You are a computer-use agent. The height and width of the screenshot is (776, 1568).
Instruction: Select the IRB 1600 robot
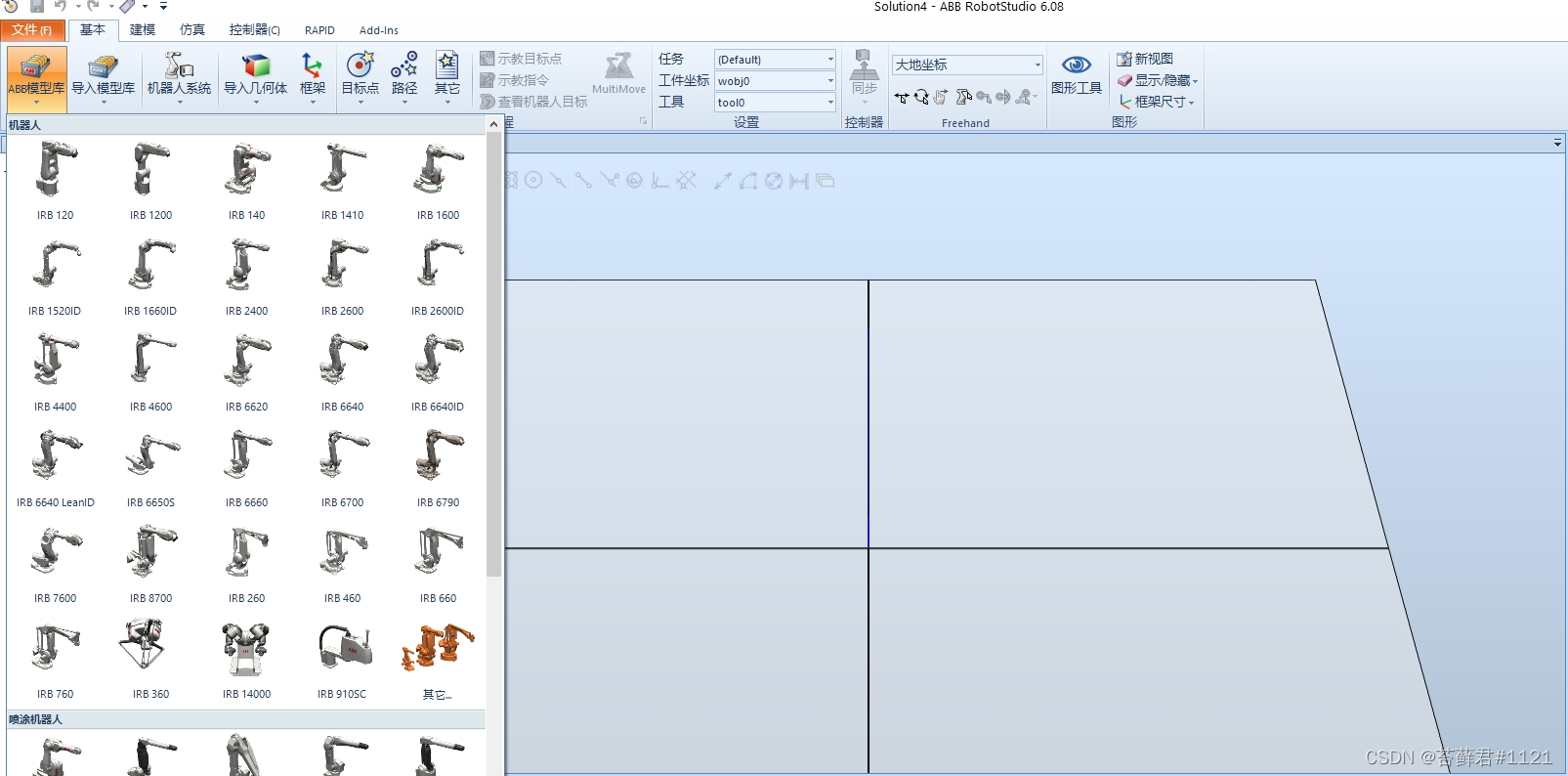439,180
